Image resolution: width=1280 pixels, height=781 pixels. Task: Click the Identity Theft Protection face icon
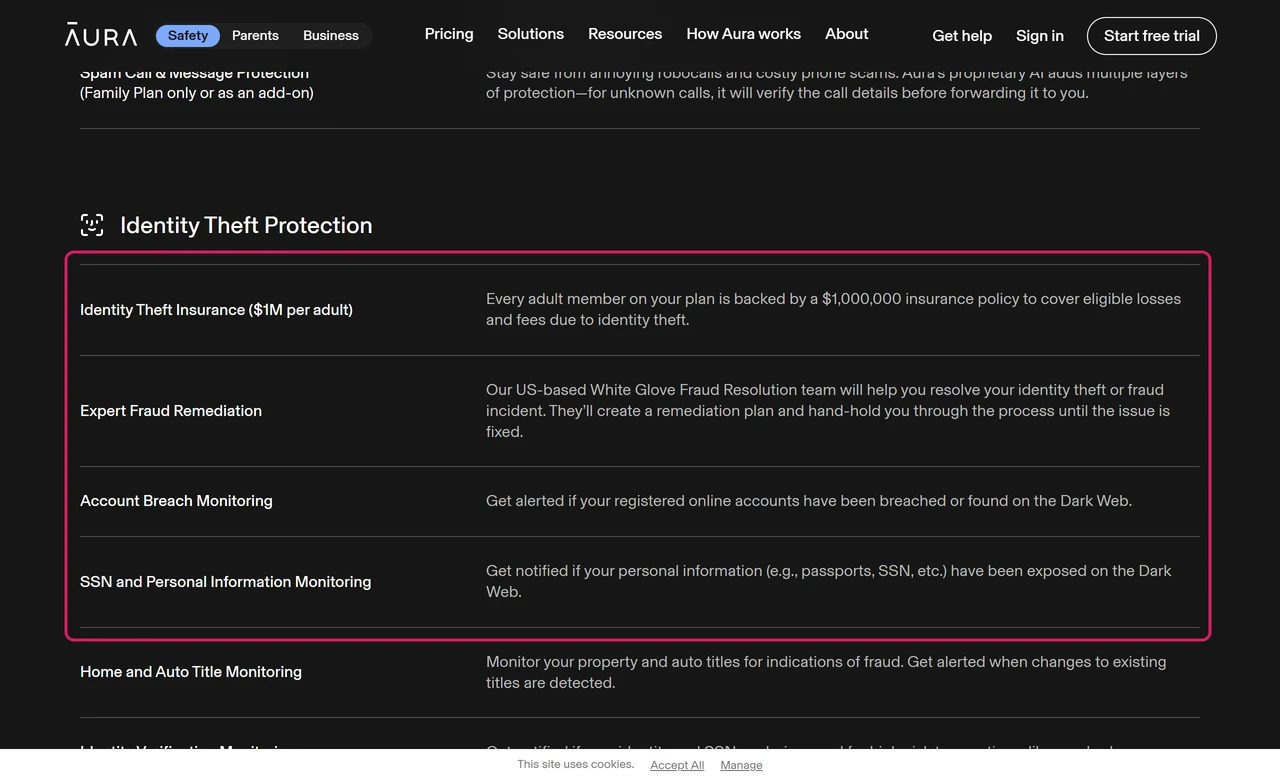[x=92, y=225]
